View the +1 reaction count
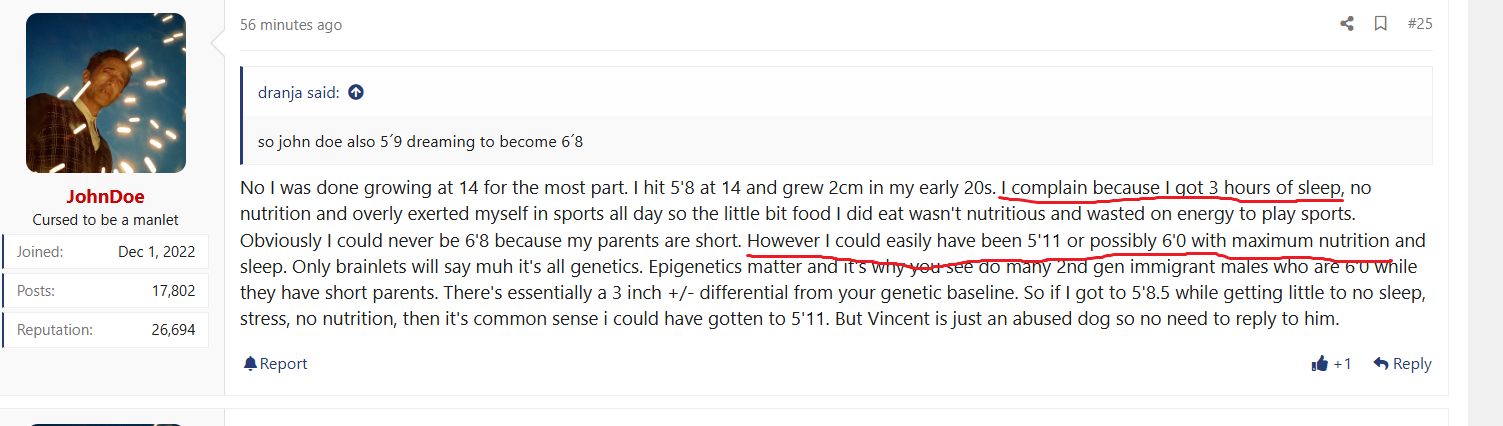 [1342, 364]
